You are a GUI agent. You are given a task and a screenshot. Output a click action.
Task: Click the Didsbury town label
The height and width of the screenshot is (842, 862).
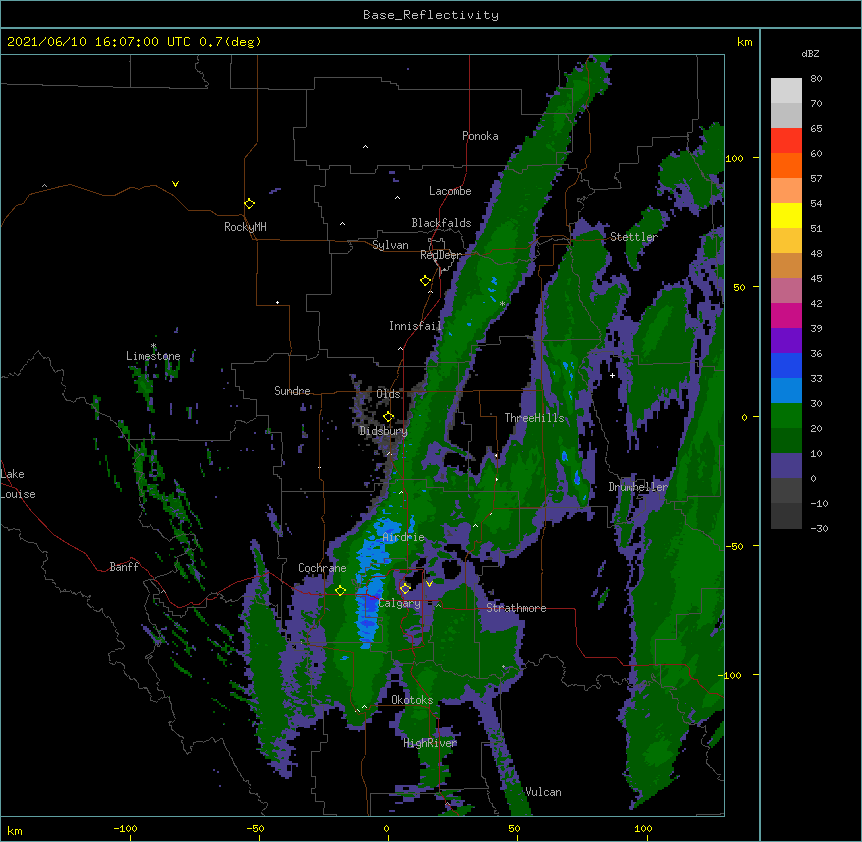click(x=384, y=431)
